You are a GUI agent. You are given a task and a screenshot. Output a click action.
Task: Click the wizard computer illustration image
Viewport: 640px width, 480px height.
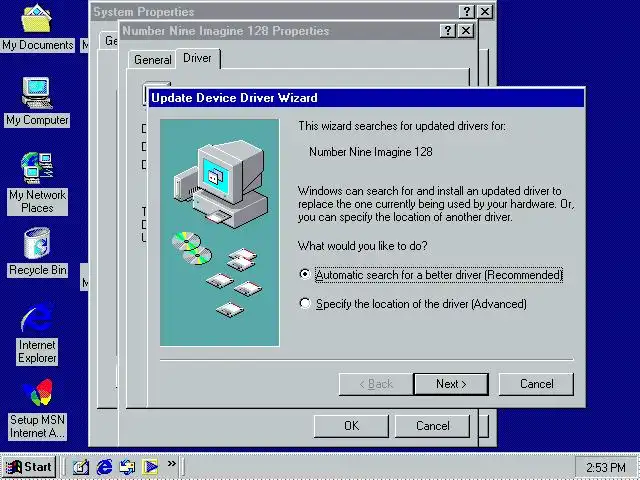pyautogui.click(x=220, y=233)
